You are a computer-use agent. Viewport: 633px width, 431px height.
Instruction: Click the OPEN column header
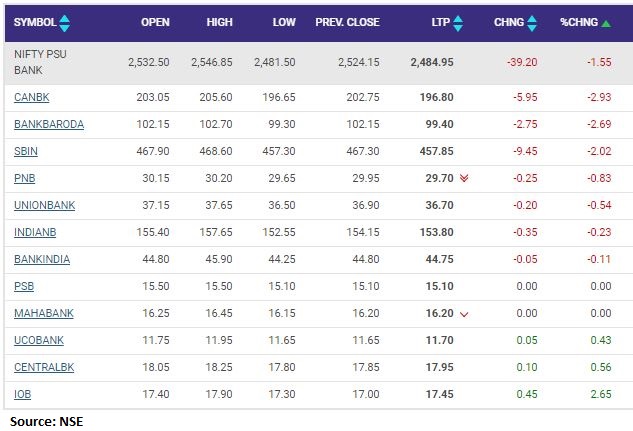pos(155,22)
